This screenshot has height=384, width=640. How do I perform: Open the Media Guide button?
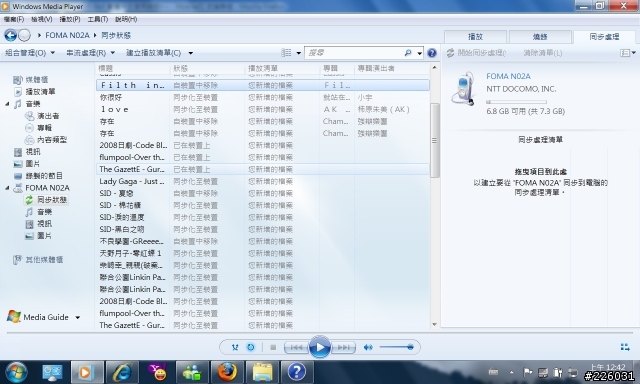click(x=38, y=317)
